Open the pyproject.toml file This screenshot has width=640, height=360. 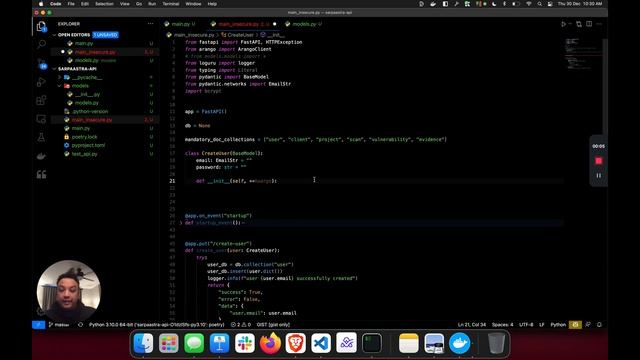tap(88, 145)
